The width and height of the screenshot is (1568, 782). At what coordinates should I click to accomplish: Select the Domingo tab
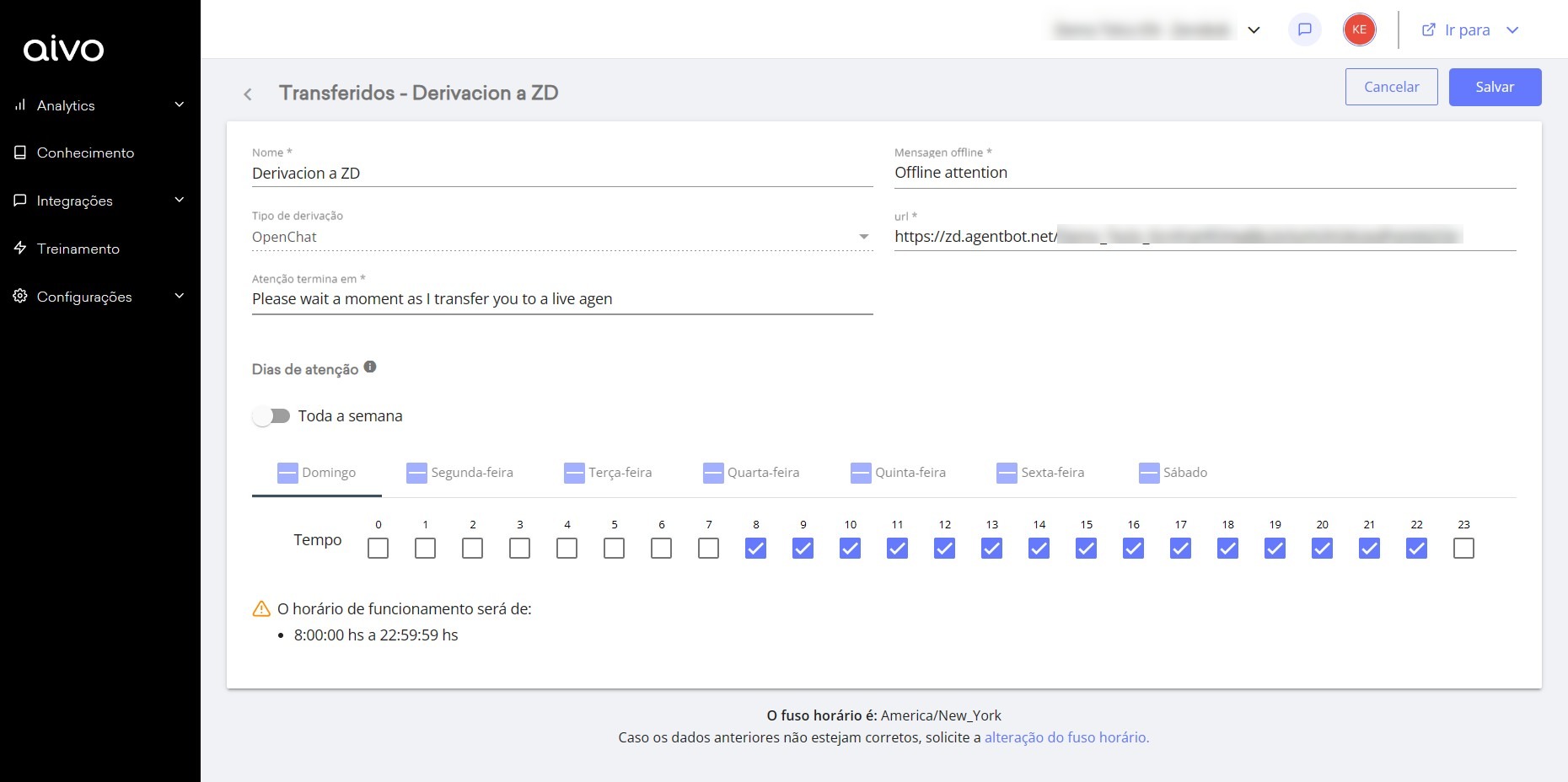(x=317, y=473)
